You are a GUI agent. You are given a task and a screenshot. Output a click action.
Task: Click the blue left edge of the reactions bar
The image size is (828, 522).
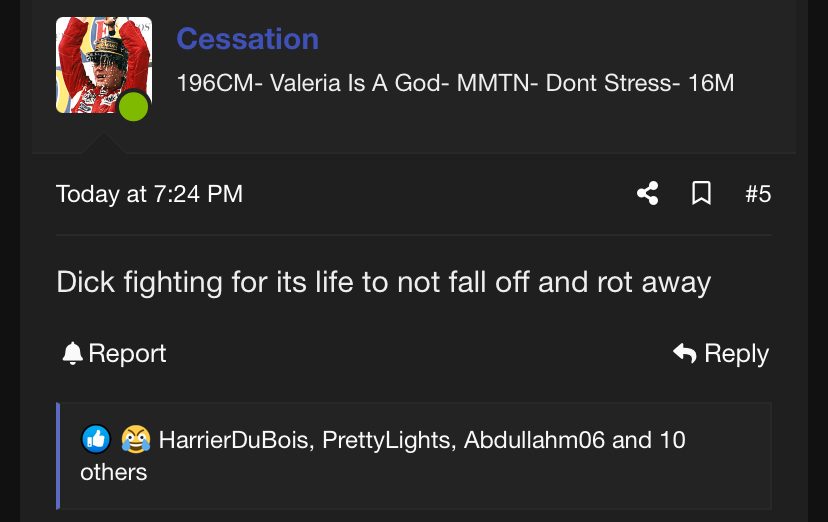pyautogui.click(x=59, y=455)
